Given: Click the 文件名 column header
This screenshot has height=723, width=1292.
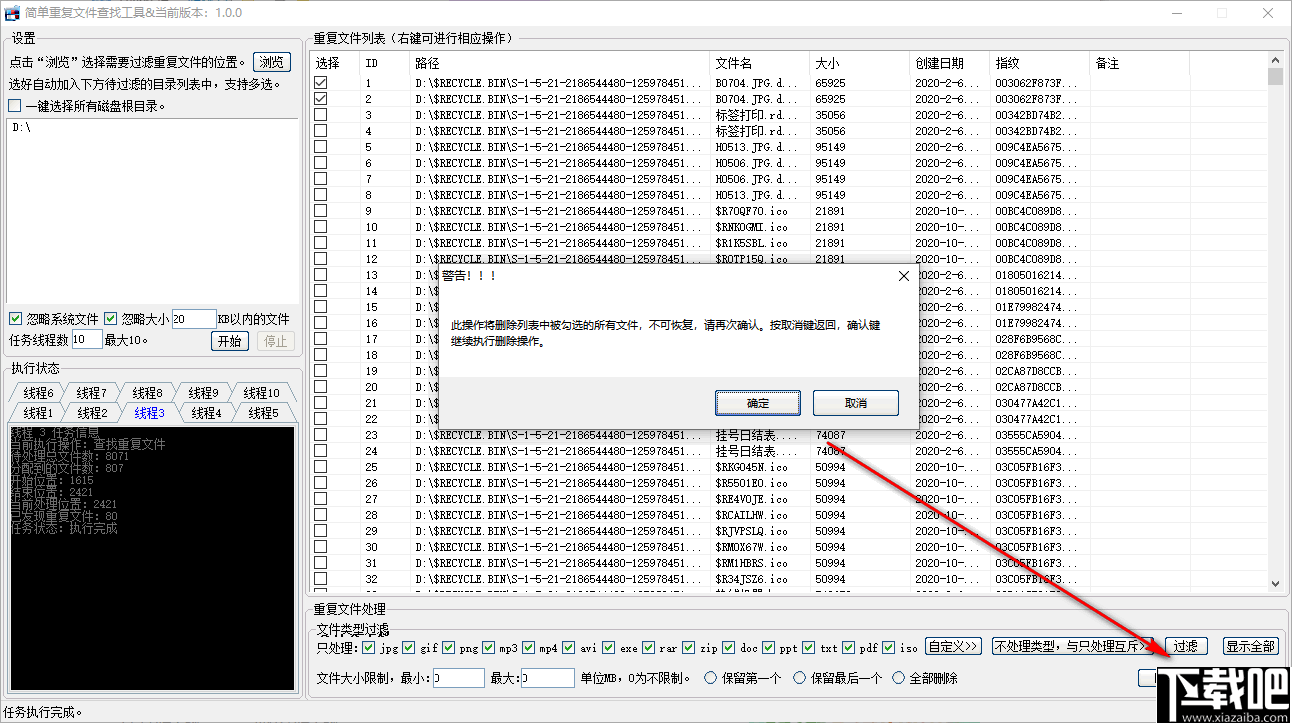Looking at the screenshot, I should point(760,63).
